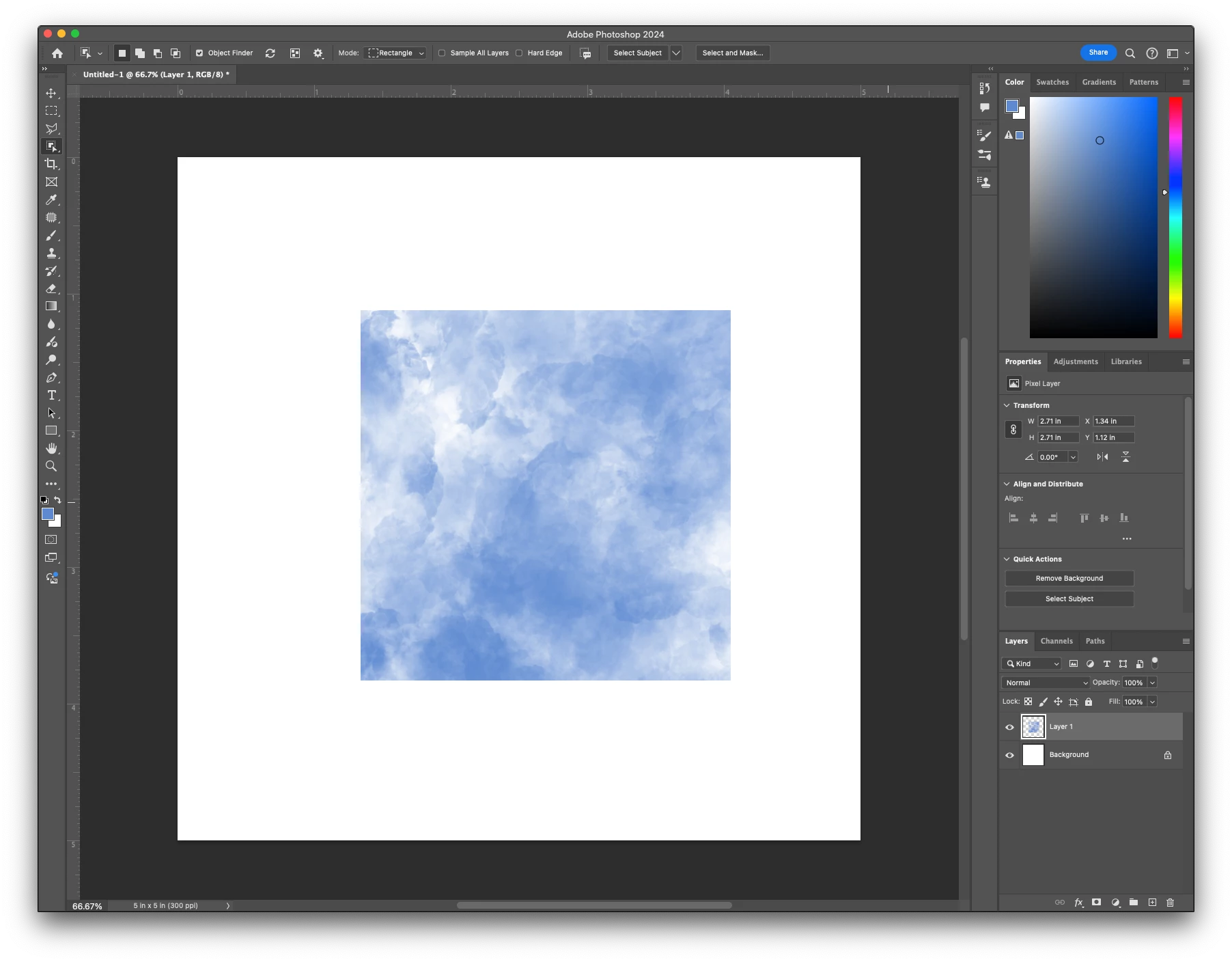
Task: Select the Eraser tool
Action: tap(51, 288)
